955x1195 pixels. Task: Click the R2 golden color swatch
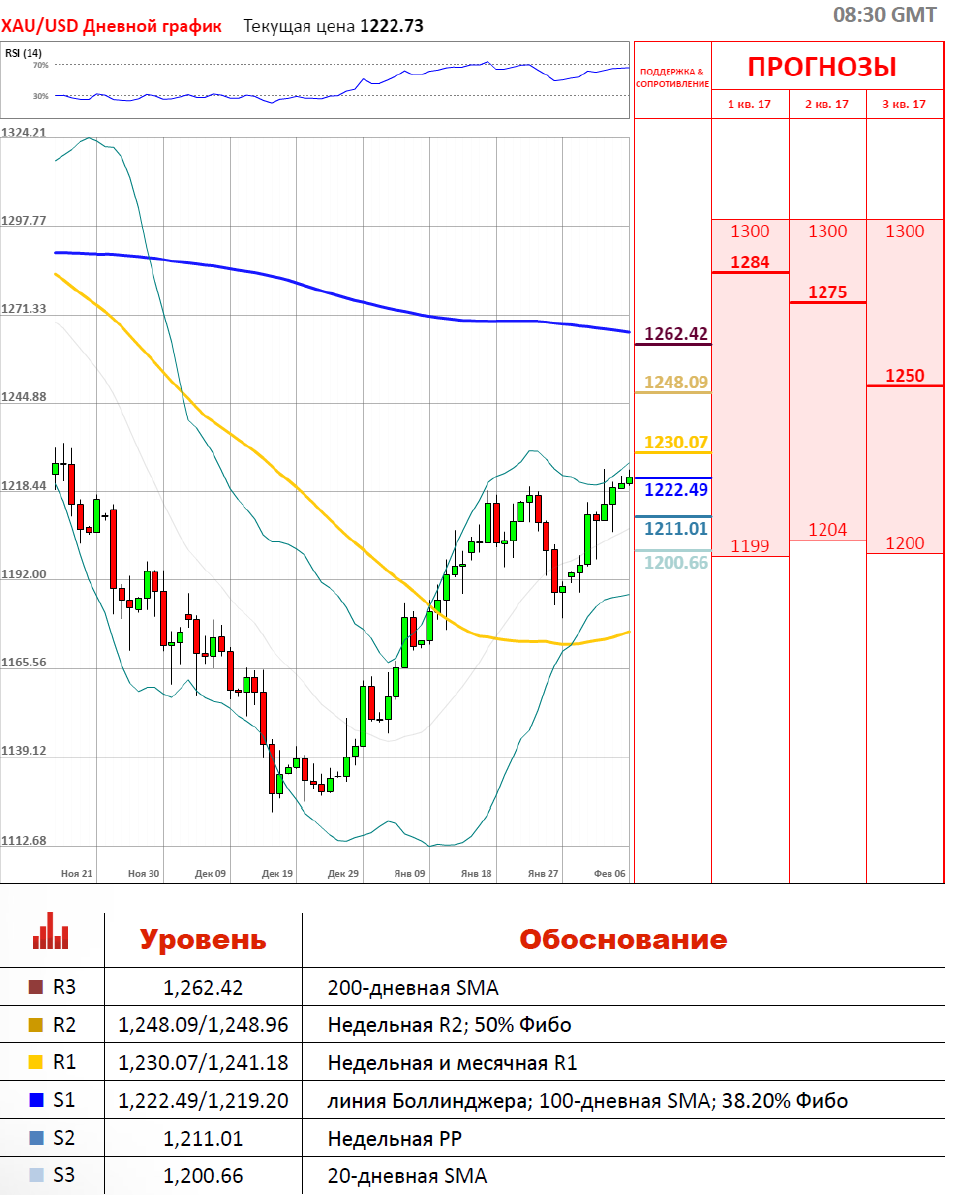tap(37, 1026)
